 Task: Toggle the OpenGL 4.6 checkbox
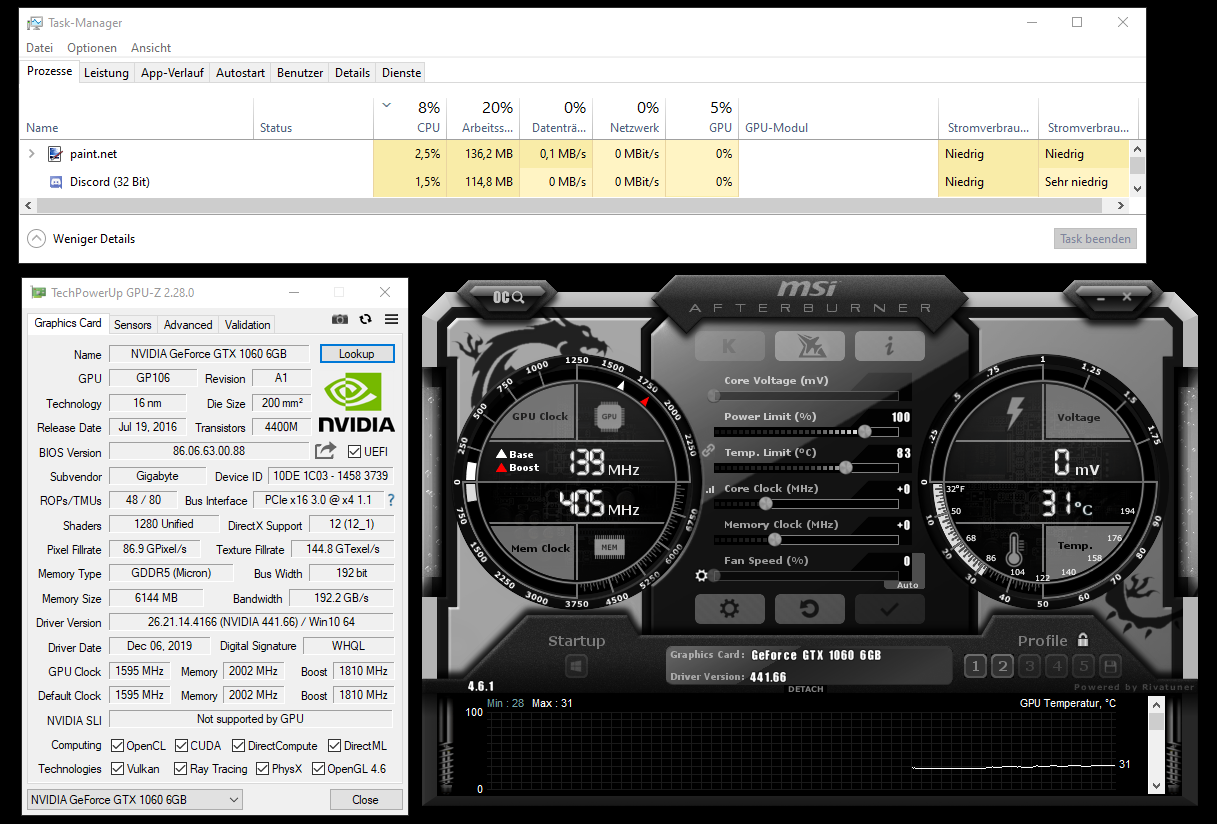coord(318,769)
